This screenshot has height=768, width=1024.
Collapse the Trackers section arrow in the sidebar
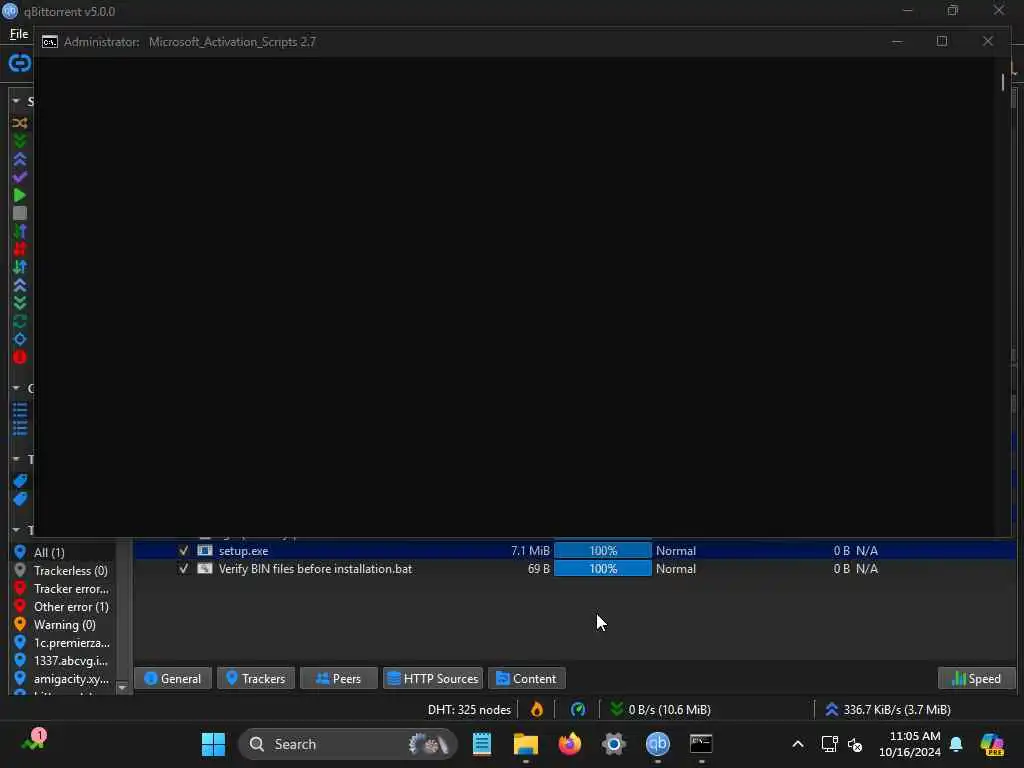pos(16,530)
